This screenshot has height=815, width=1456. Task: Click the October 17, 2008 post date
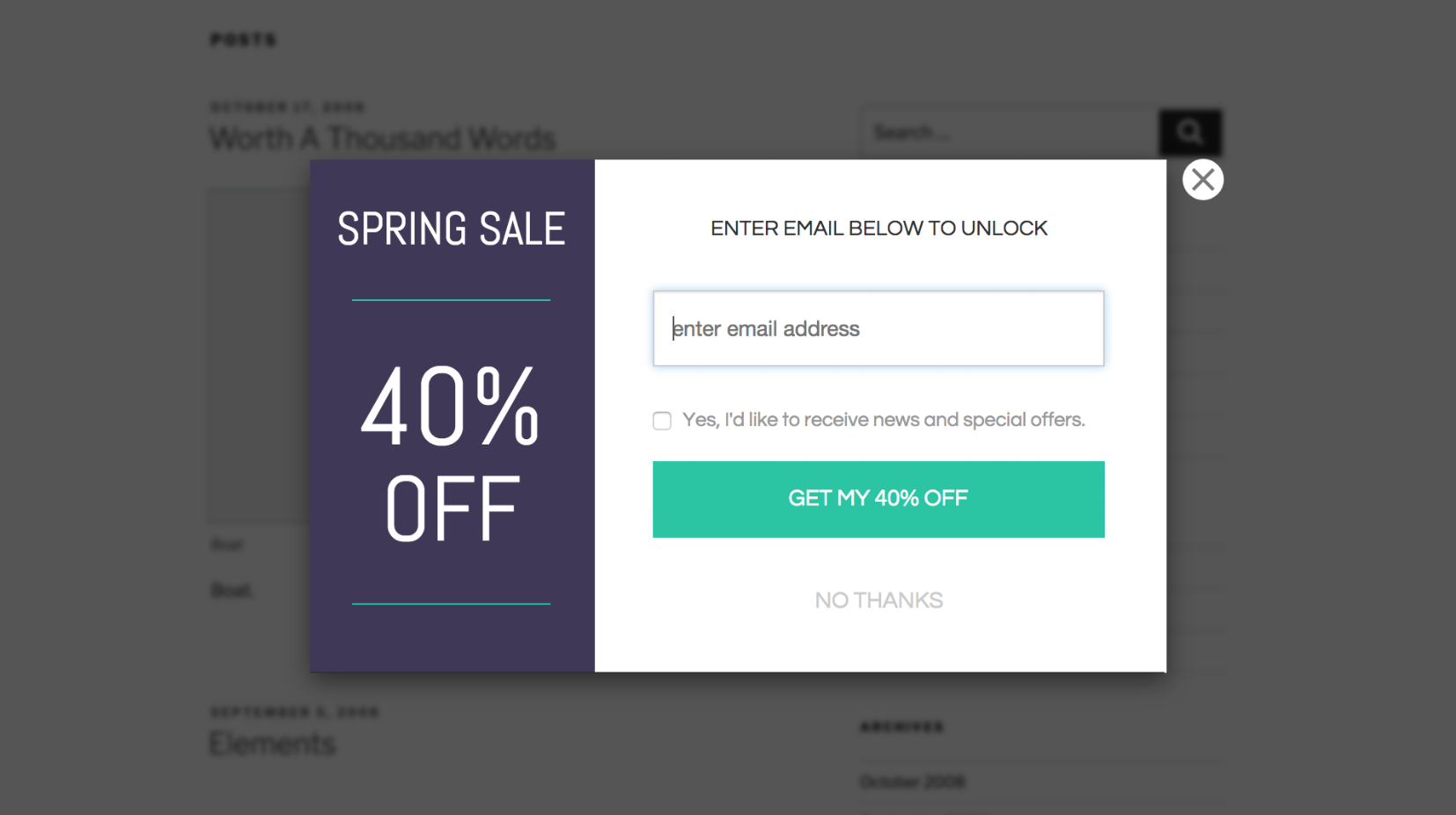[x=287, y=107]
